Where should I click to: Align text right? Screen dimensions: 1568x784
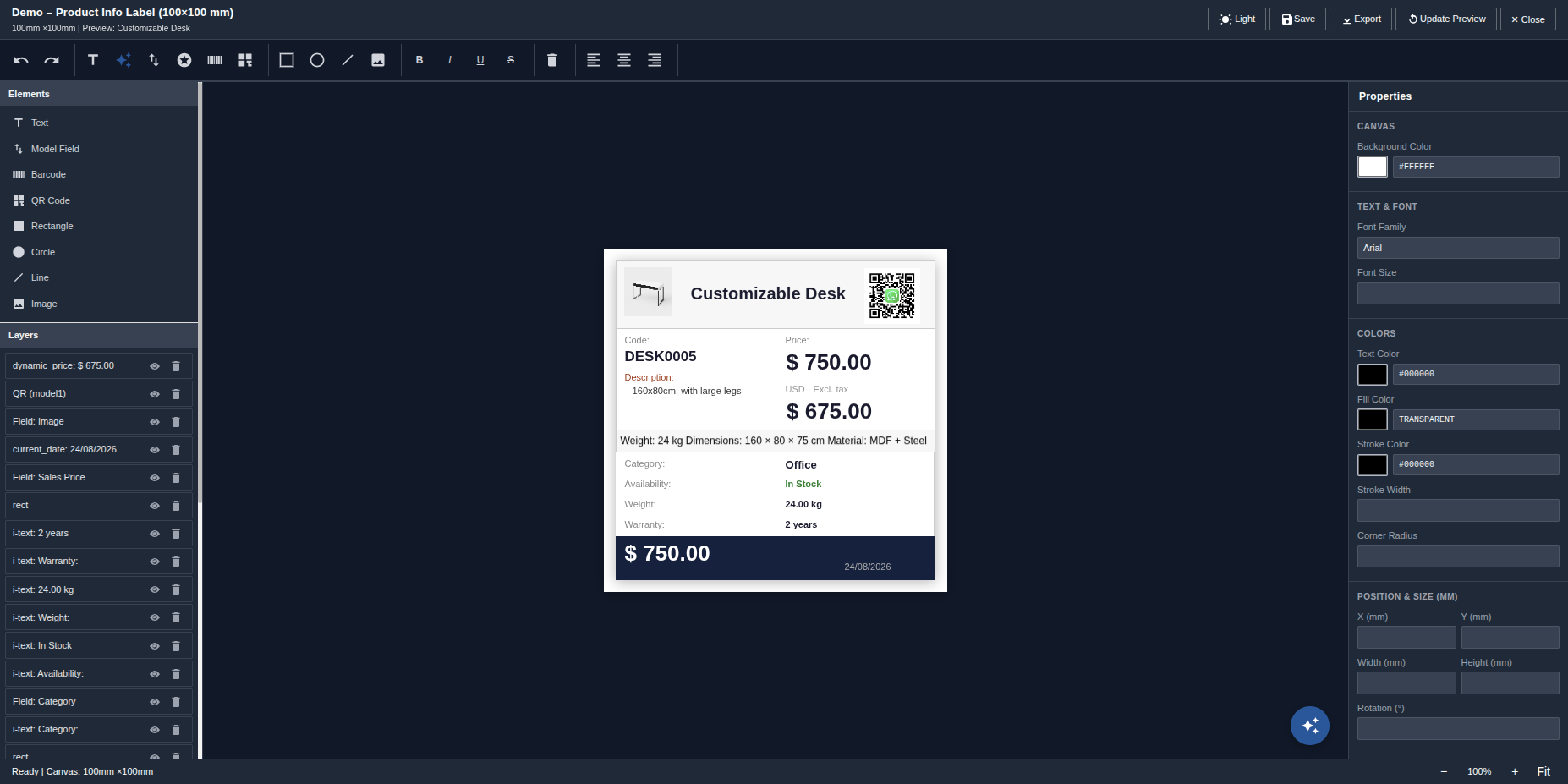(655, 60)
